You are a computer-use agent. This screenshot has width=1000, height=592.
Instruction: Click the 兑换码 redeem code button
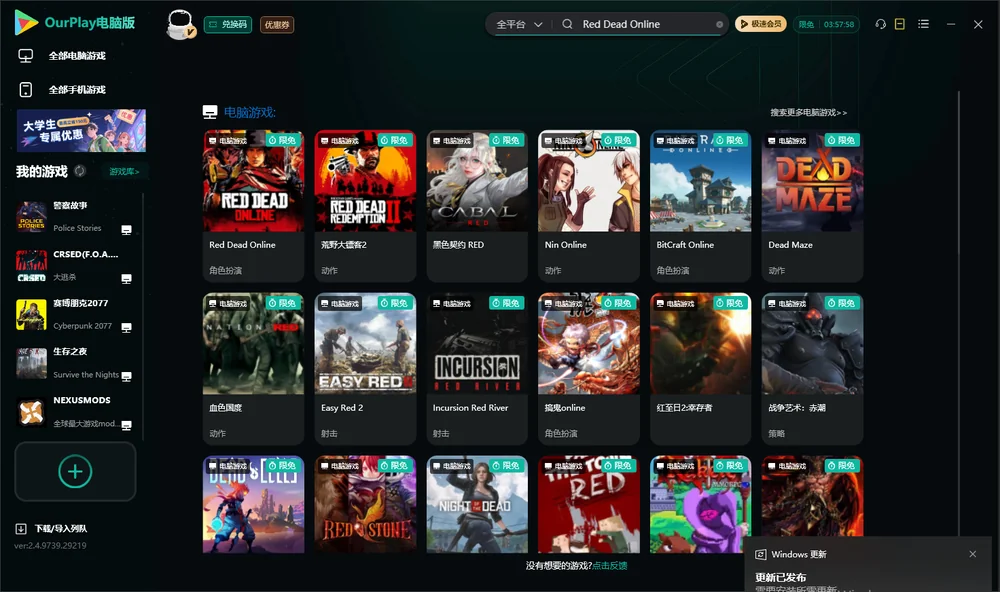228,24
